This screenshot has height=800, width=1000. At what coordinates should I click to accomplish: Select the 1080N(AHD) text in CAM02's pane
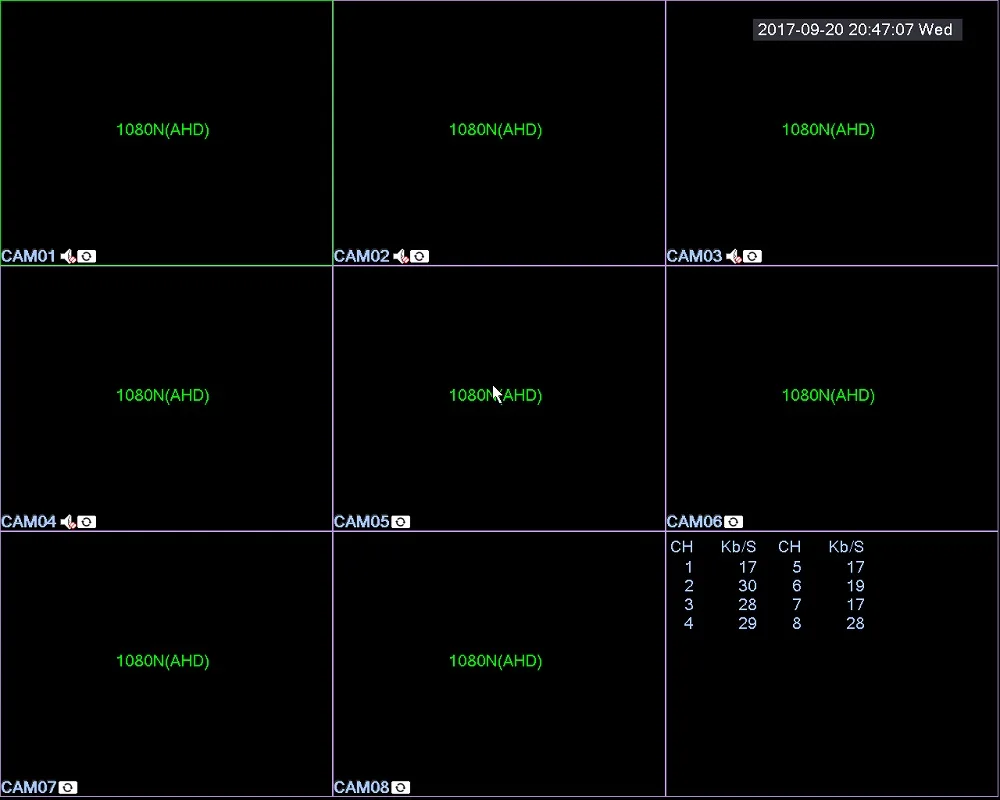click(496, 130)
